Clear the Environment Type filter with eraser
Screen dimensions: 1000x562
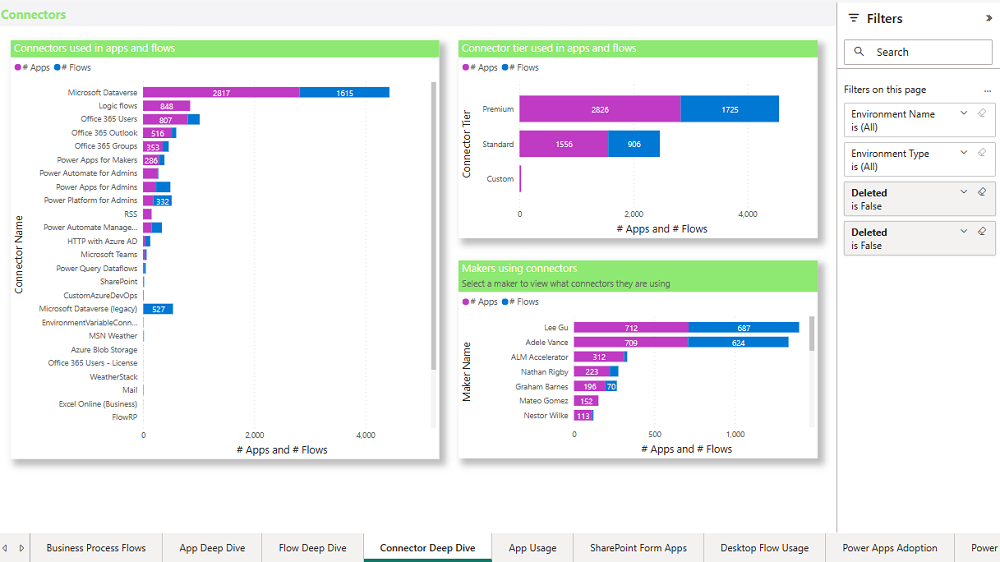tap(981, 153)
